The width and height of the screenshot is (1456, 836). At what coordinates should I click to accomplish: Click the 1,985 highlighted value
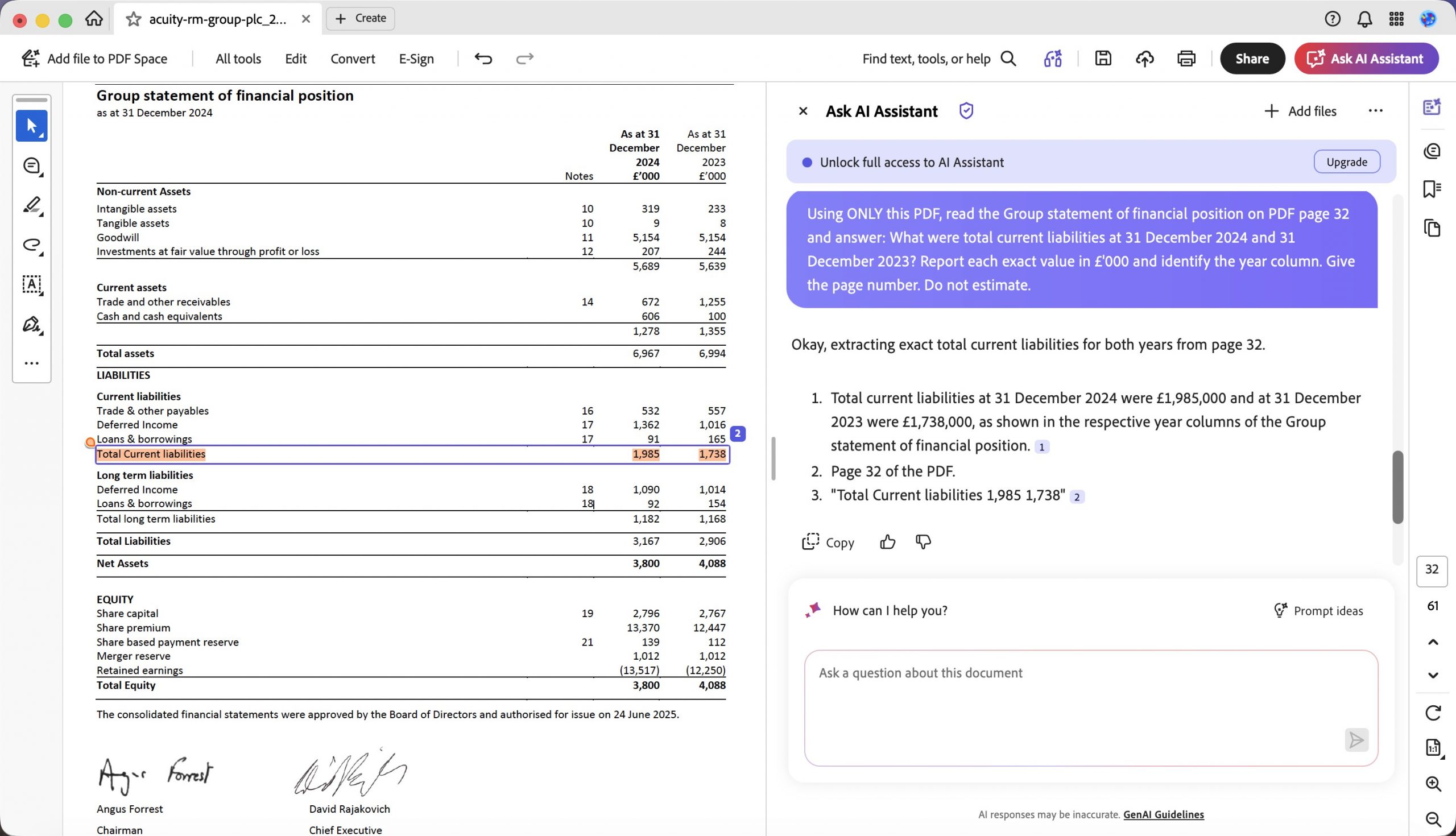646,454
